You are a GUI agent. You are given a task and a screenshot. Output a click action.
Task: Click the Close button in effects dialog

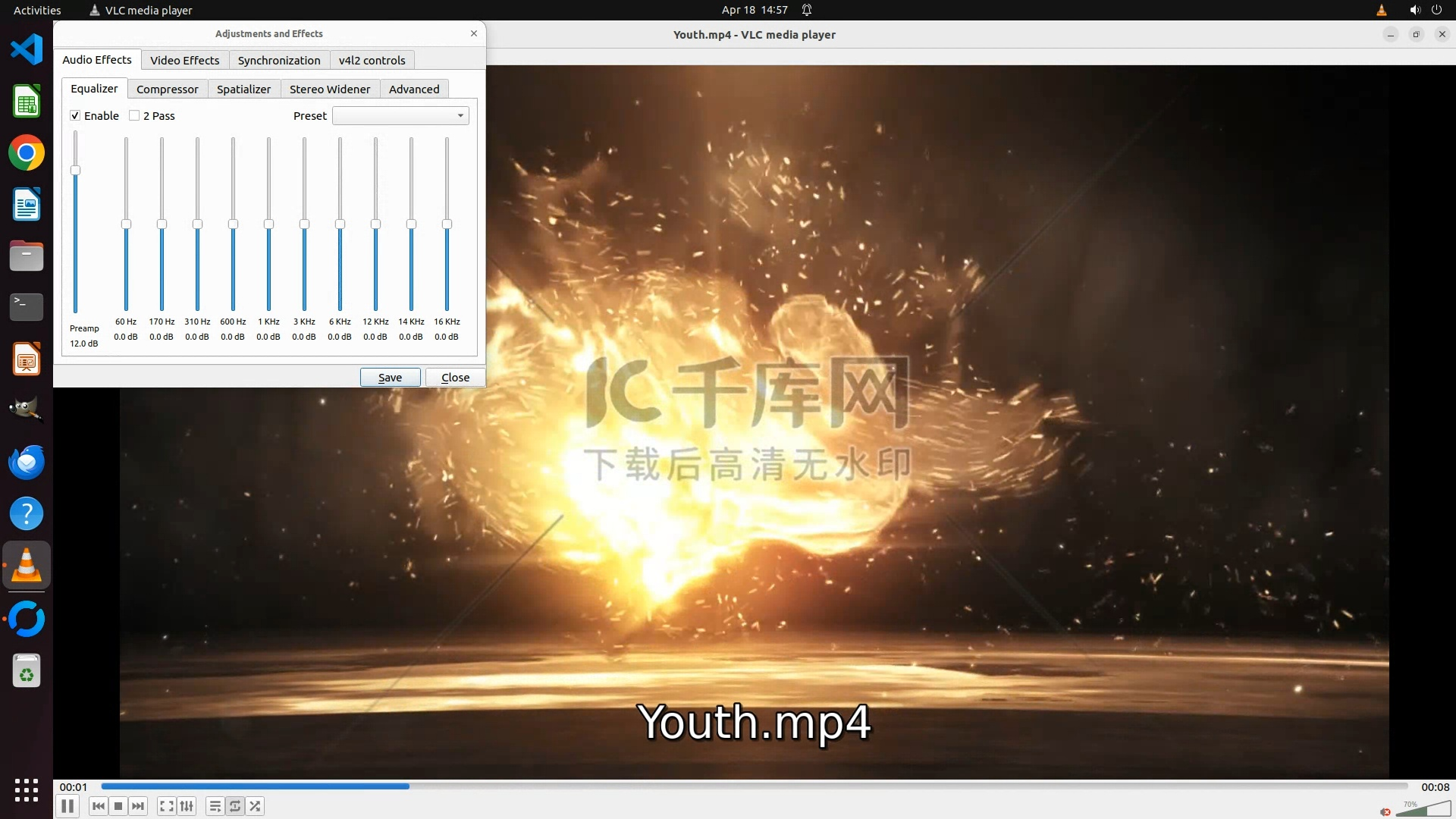(455, 377)
